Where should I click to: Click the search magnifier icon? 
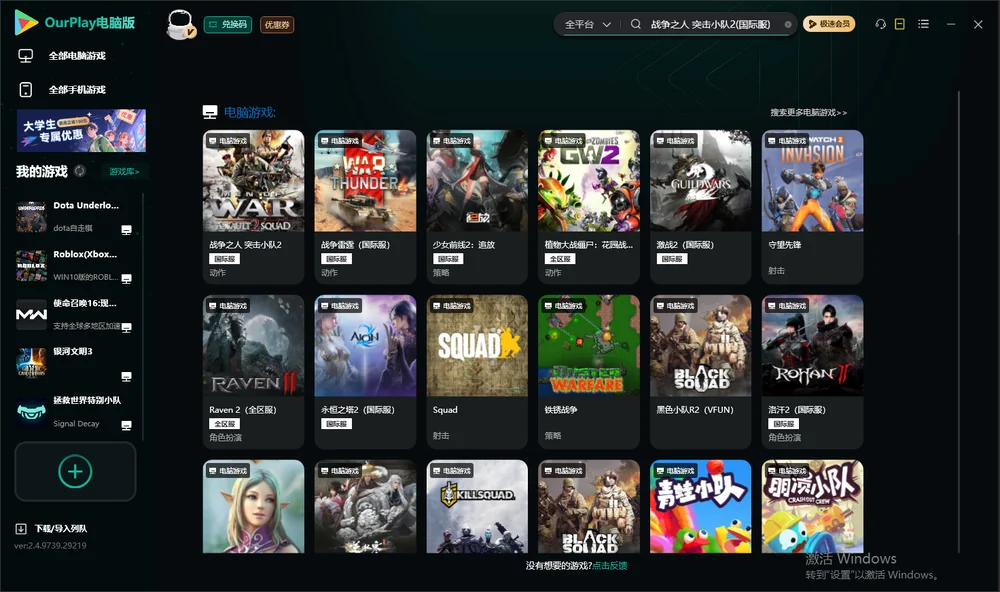point(636,24)
